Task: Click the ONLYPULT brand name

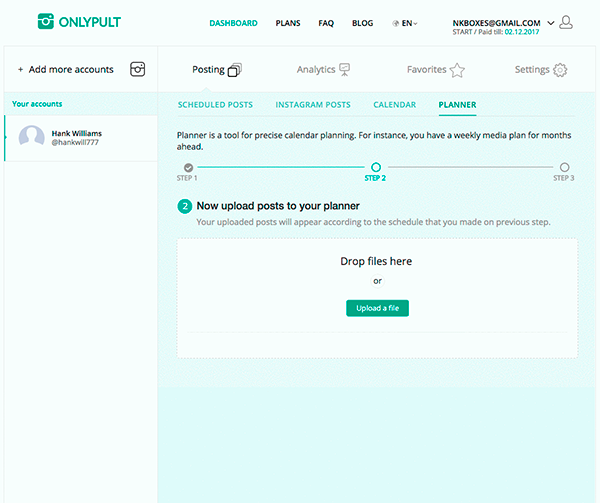Action: click(x=90, y=22)
